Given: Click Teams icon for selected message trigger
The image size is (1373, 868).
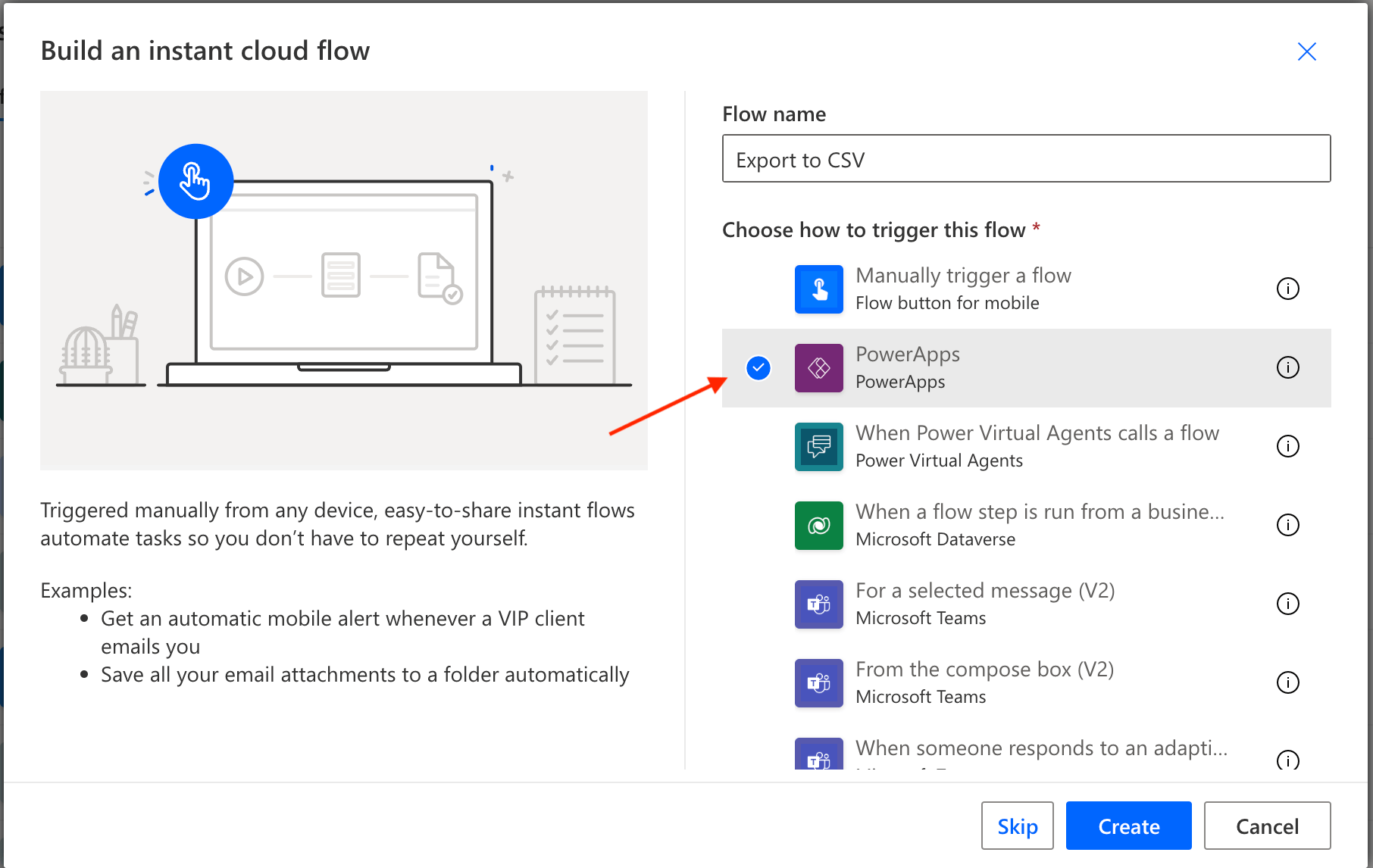Looking at the screenshot, I should coord(818,604).
